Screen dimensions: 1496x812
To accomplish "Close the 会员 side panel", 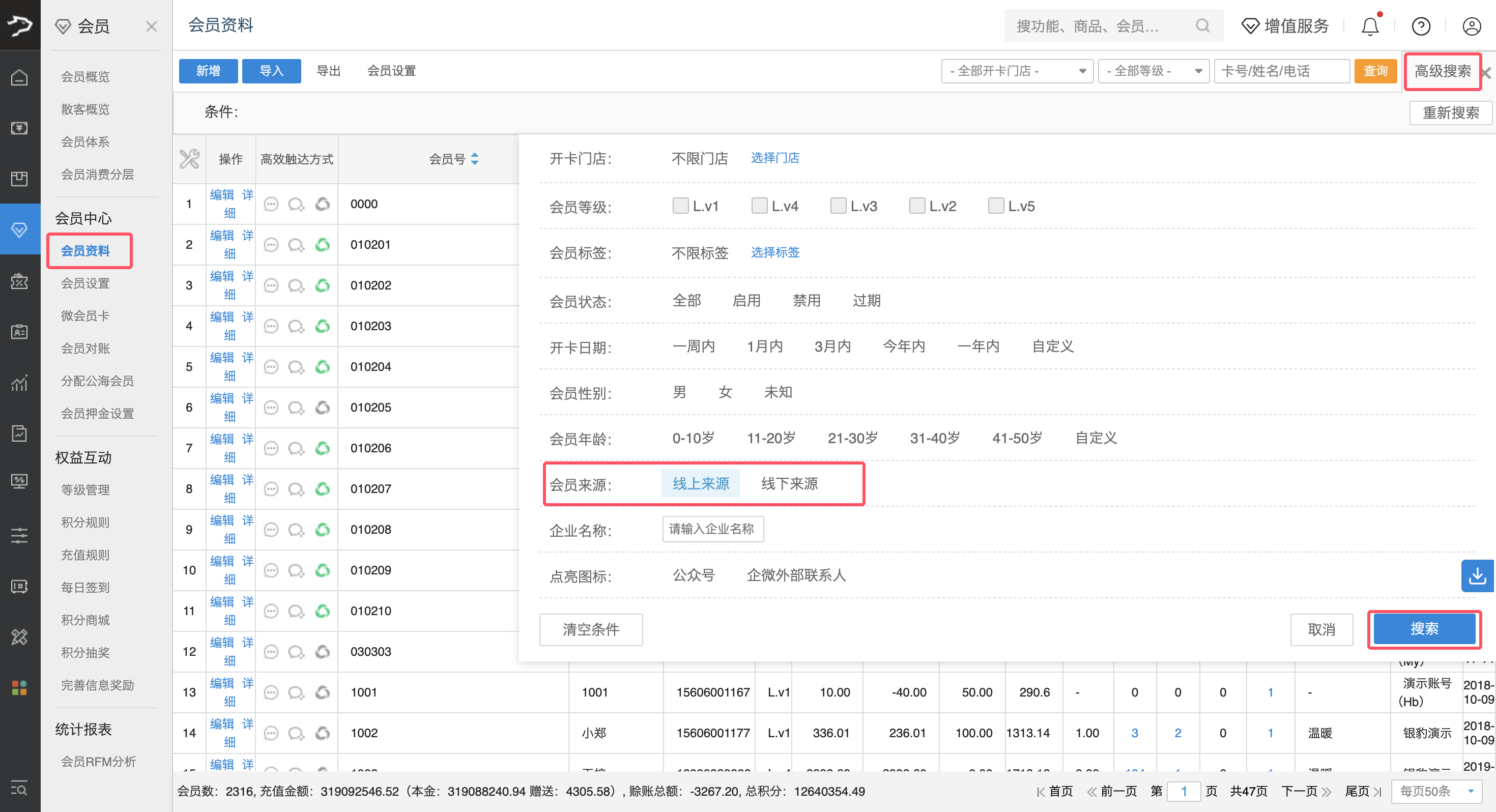I will point(152,26).
